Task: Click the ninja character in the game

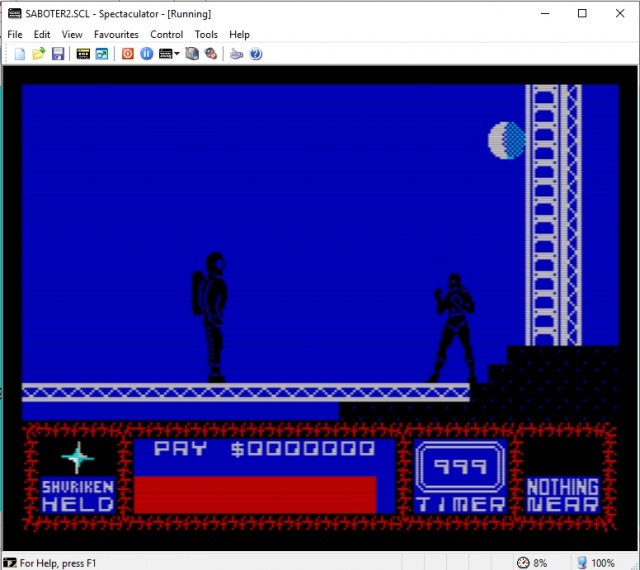Action: point(453,328)
